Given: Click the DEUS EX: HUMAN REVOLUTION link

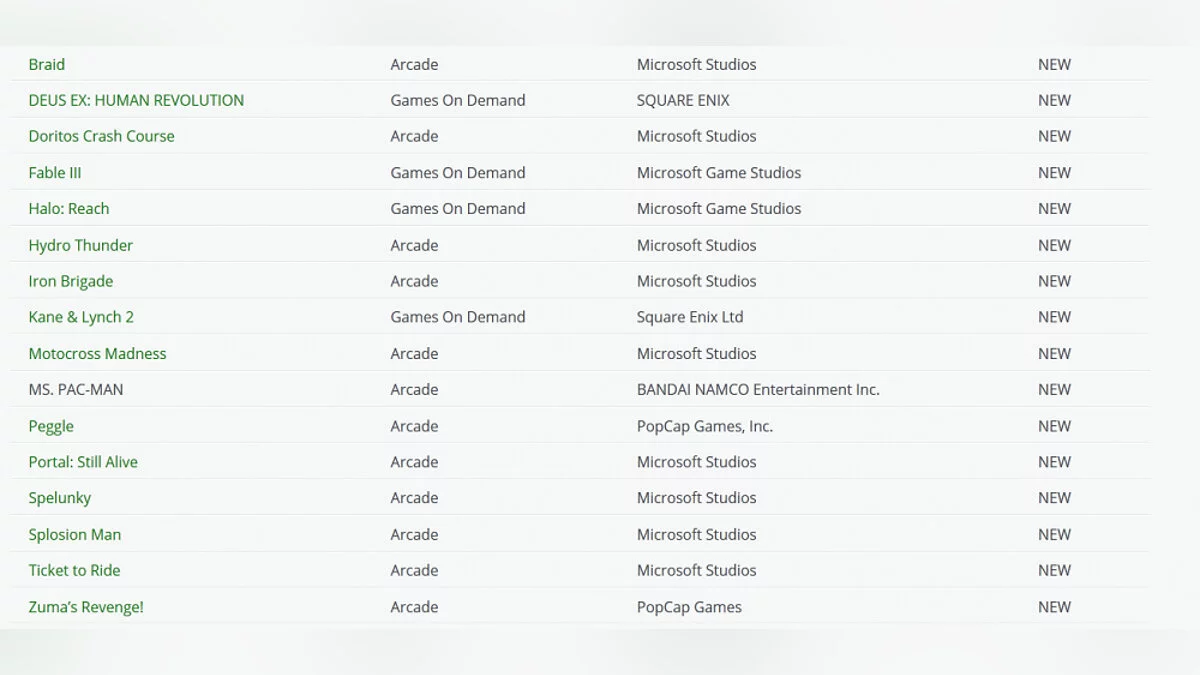Looking at the screenshot, I should (136, 100).
